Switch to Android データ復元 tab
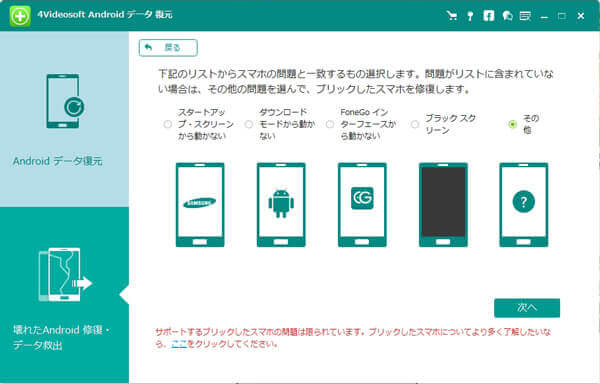Screen dimensions: 600x384 [64, 119]
